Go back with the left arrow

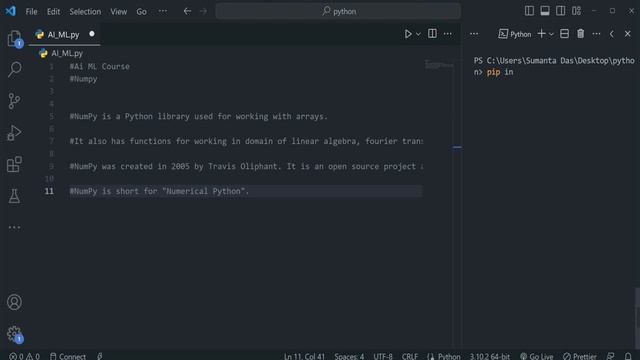pos(187,11)
